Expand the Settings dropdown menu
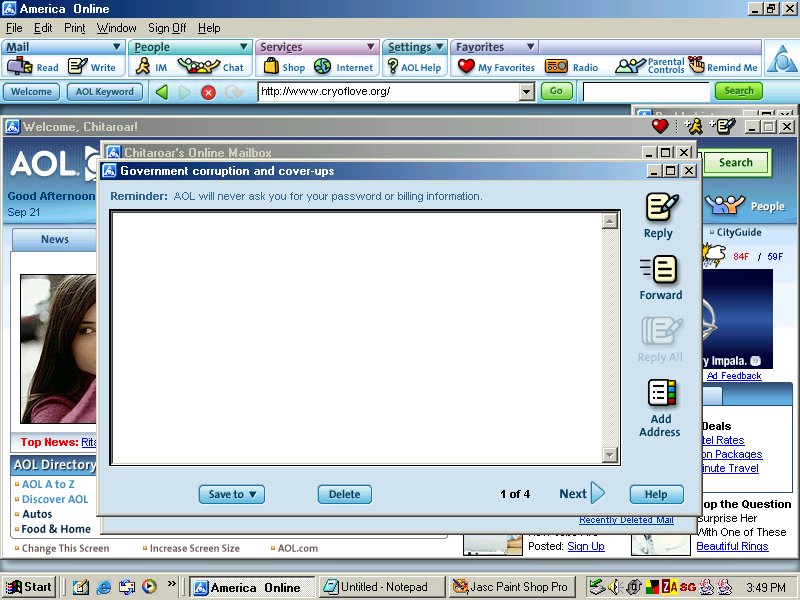The image size is (800, 600). (439, 47)
